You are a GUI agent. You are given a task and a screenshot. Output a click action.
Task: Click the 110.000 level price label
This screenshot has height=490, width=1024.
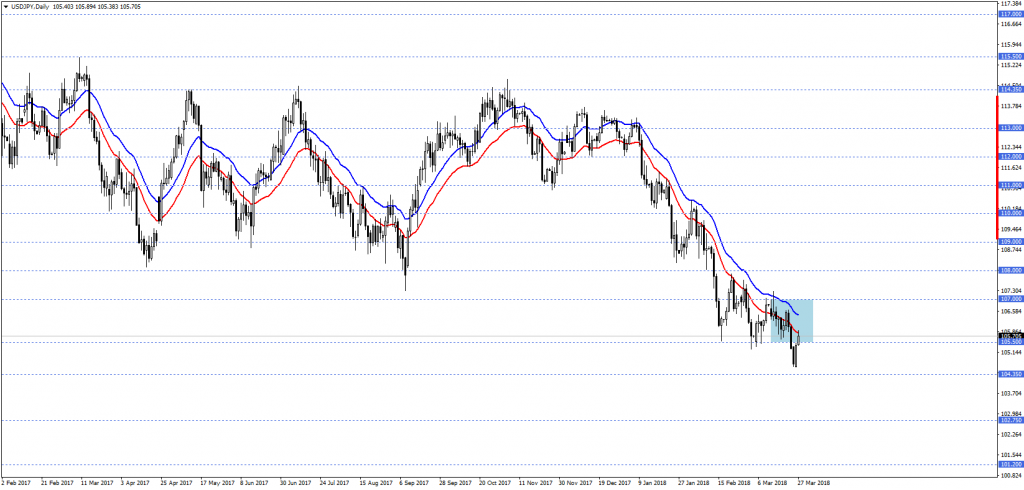coord(1010,213)
